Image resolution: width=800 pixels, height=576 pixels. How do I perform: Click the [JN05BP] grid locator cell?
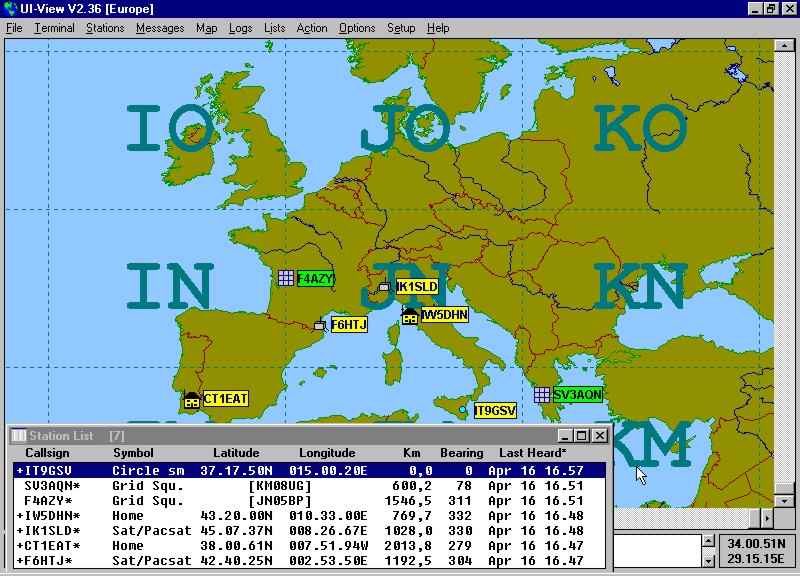tap(280, 500)
